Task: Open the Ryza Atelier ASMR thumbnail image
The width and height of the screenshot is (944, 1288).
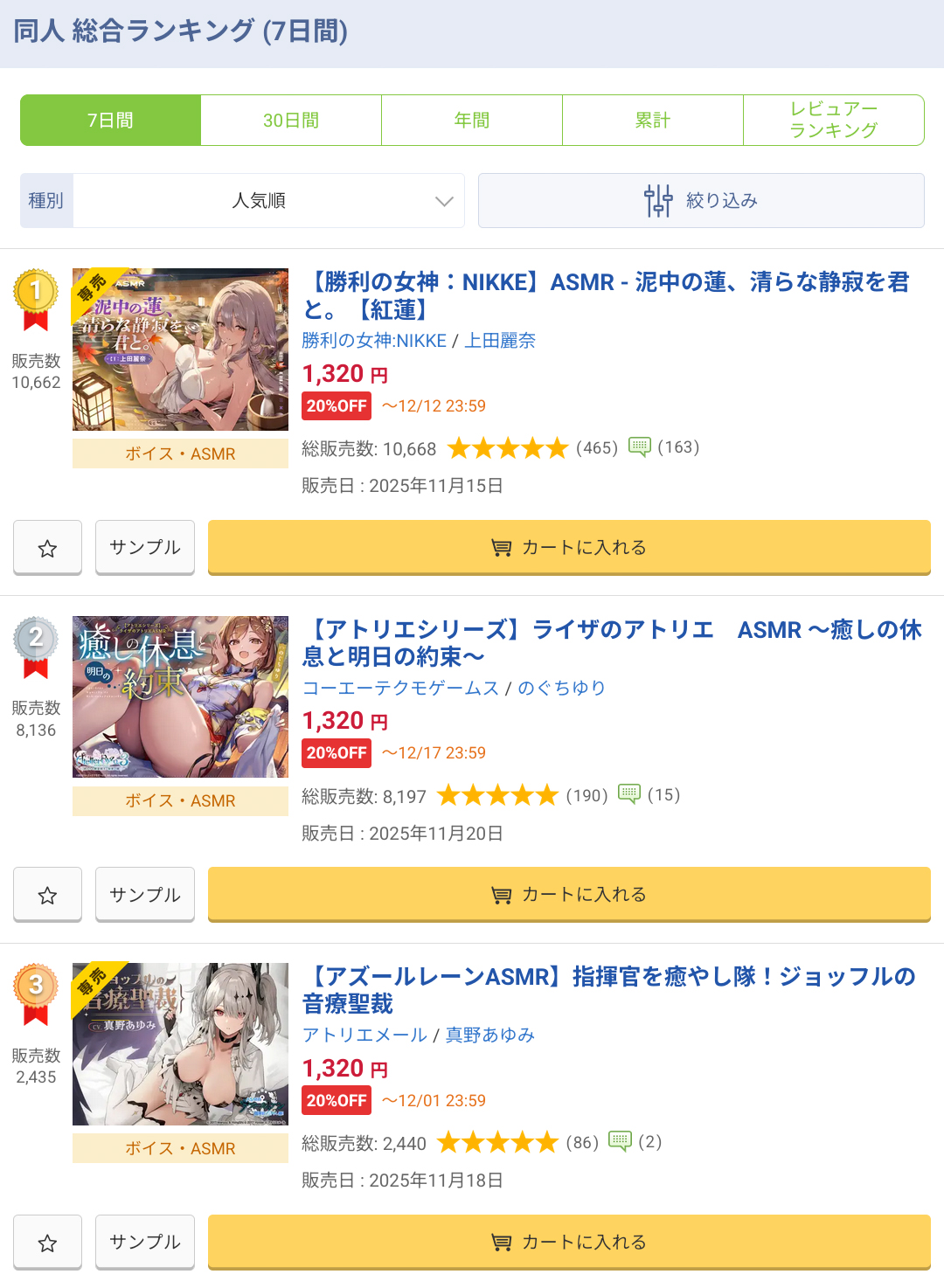Action: (180, 697)
